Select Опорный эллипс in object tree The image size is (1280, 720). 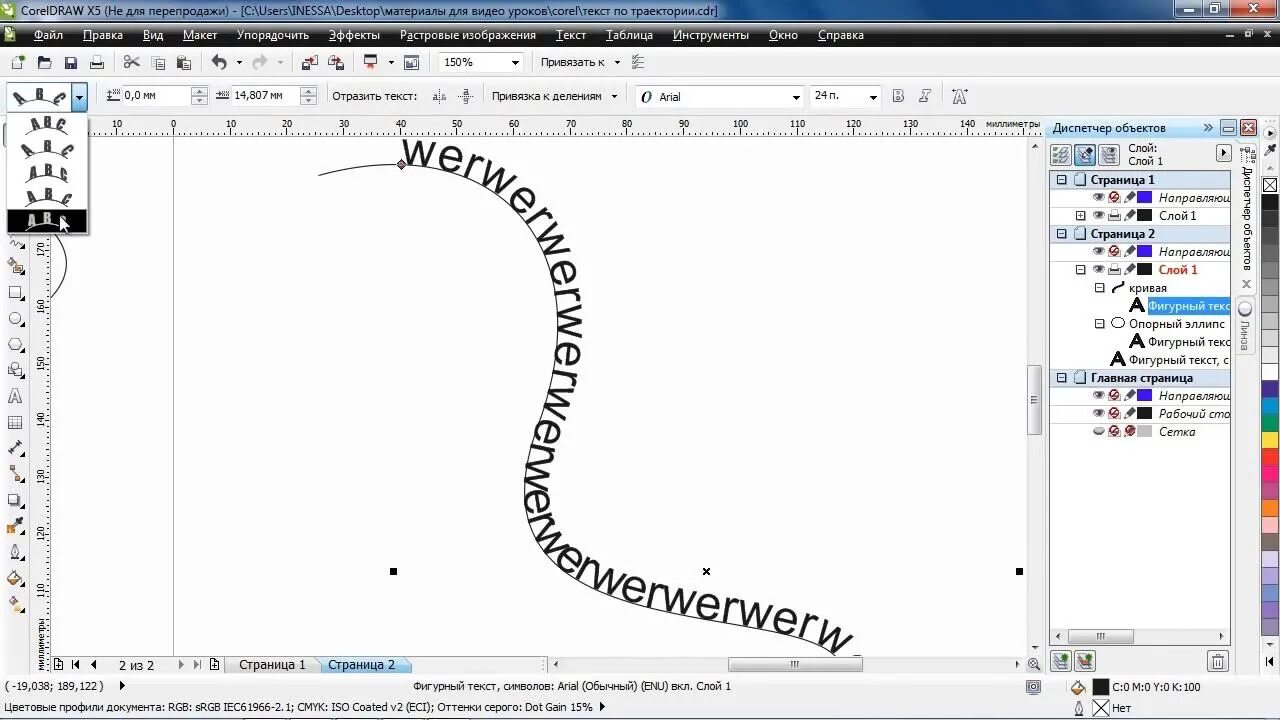(1176, 324)
